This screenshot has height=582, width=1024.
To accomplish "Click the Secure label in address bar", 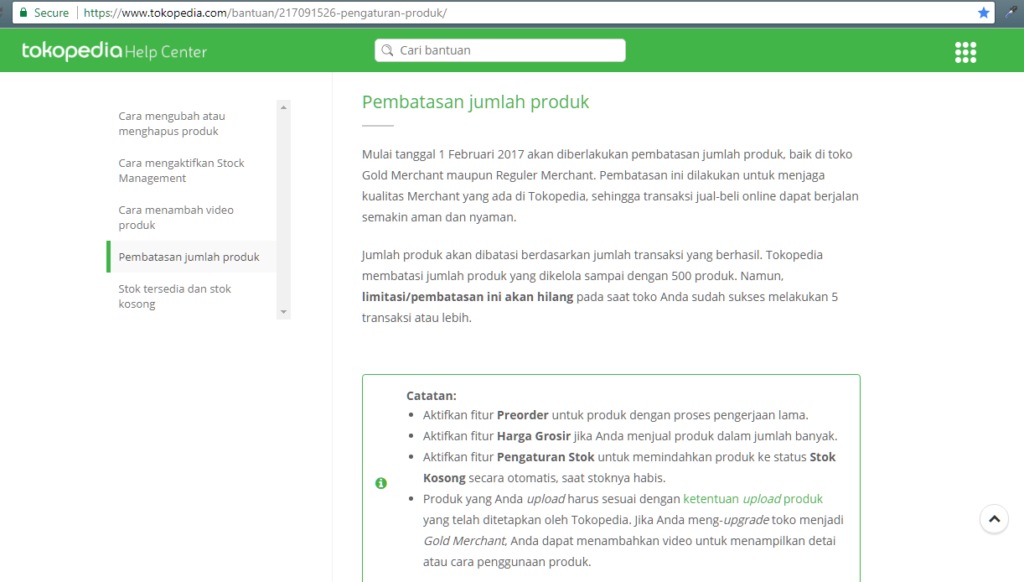I will coord(51,12).
